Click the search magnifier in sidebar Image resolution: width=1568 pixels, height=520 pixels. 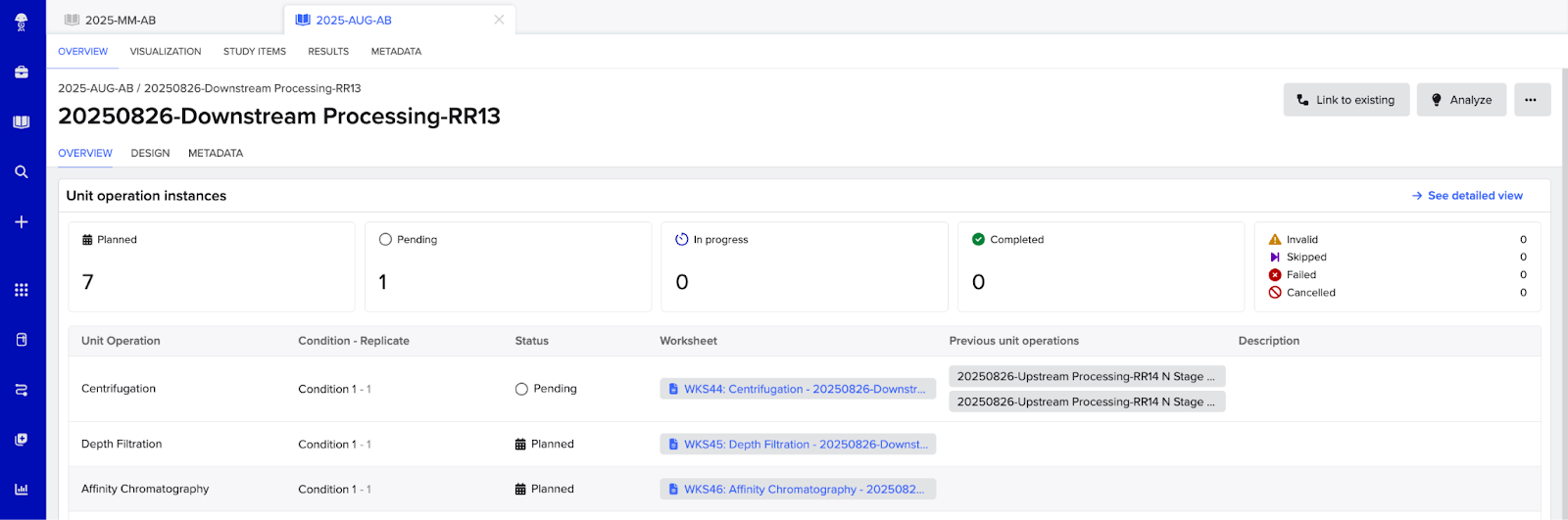pyautogui.click(x=22, y=172)
